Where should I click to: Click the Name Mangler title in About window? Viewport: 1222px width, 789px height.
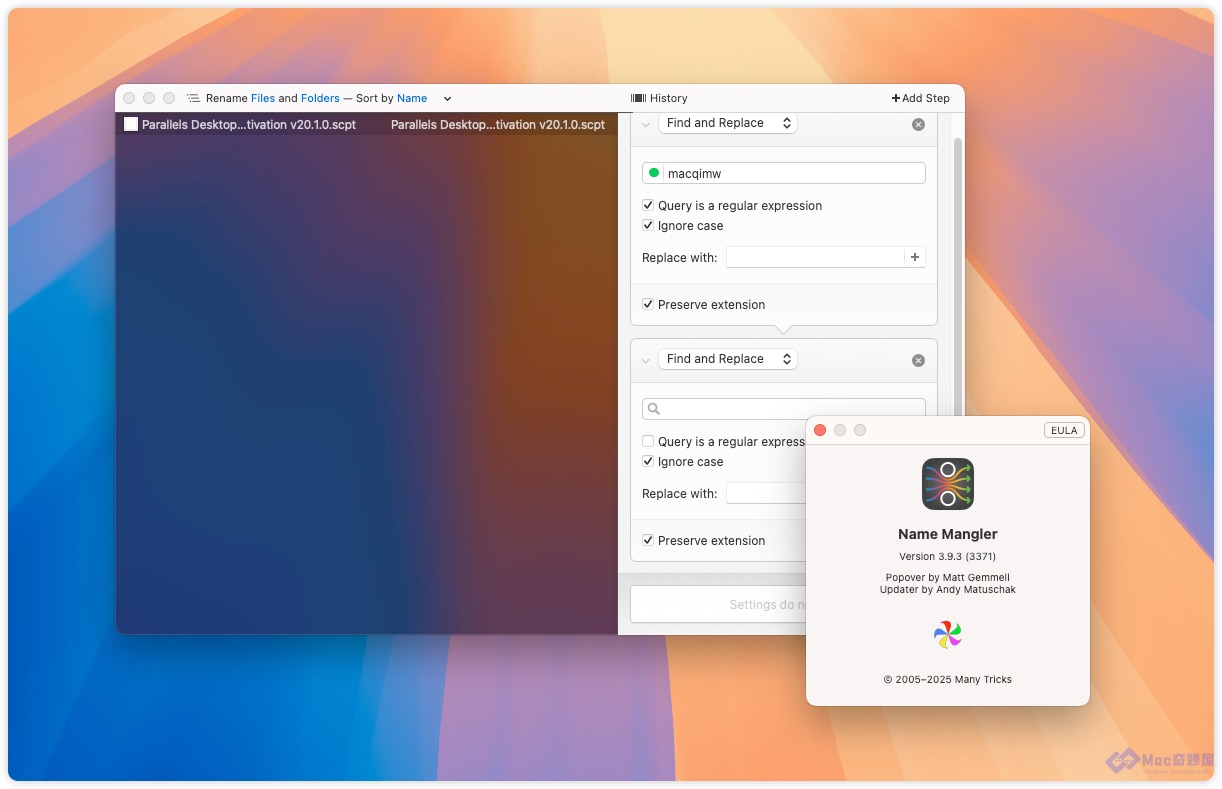click(x=948, y=534)
